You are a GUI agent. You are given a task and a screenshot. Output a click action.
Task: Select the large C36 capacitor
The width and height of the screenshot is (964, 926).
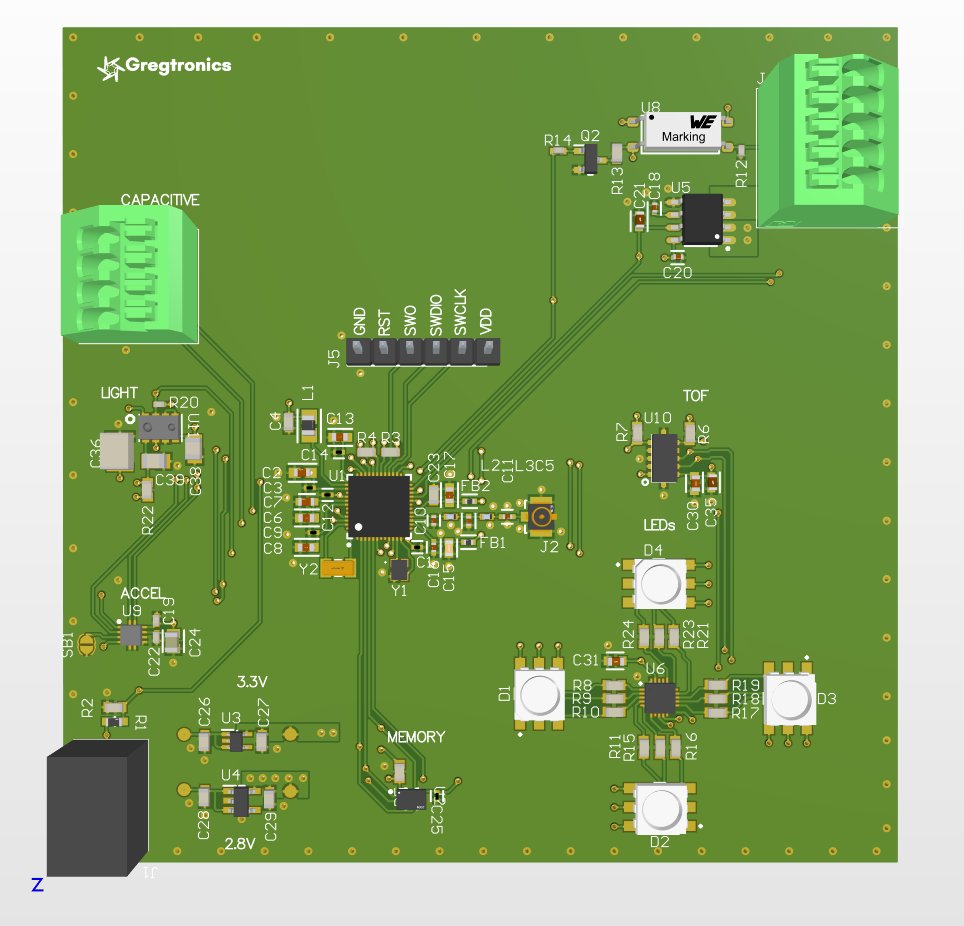point(116,451)
